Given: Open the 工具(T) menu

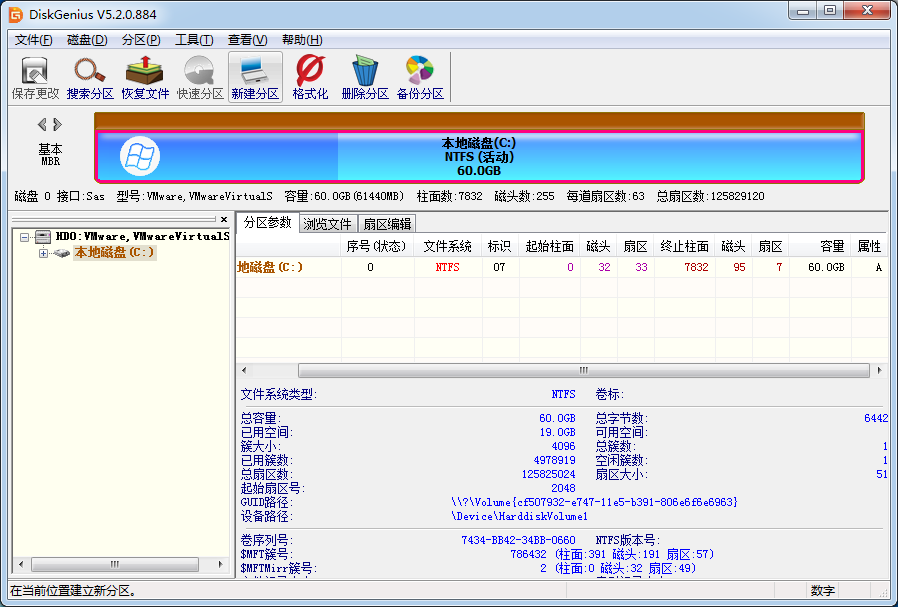Looking at the screenshot, I should [x=193, y=40].
